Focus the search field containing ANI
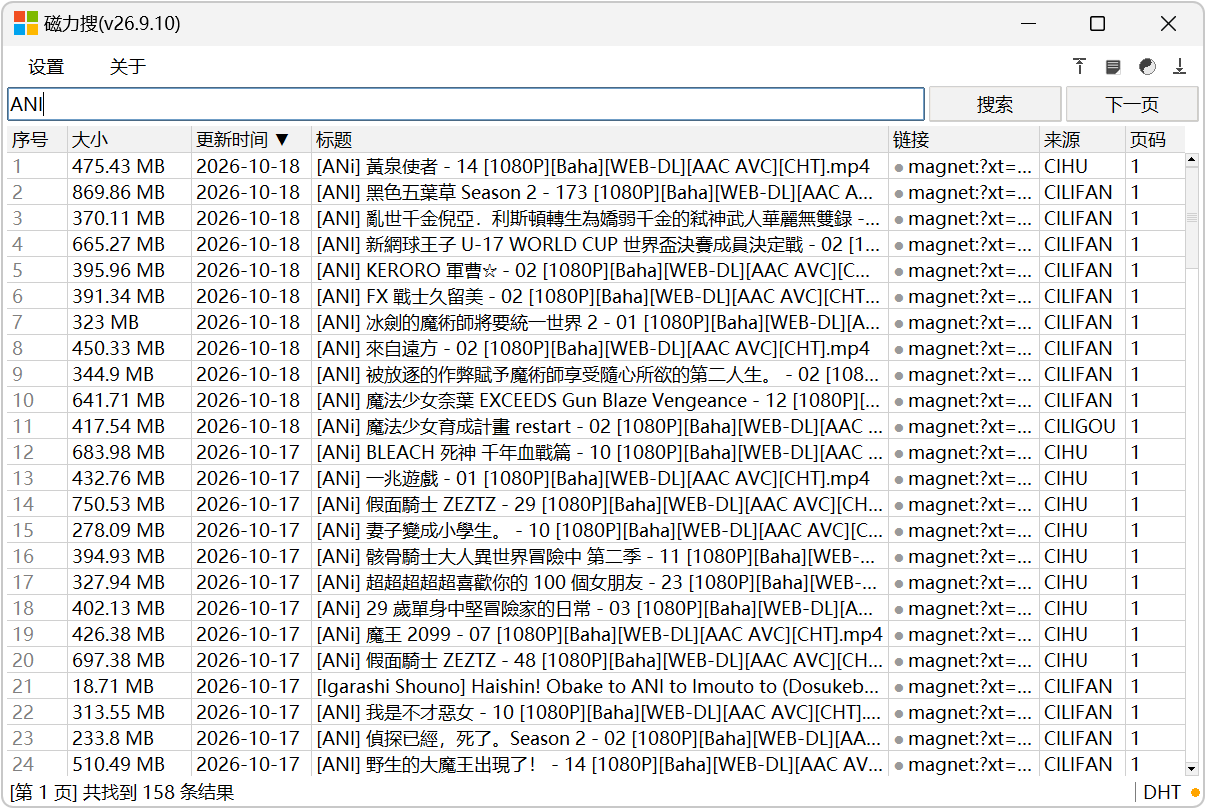Screen dimensions: 1206x810 pos(466,104)
